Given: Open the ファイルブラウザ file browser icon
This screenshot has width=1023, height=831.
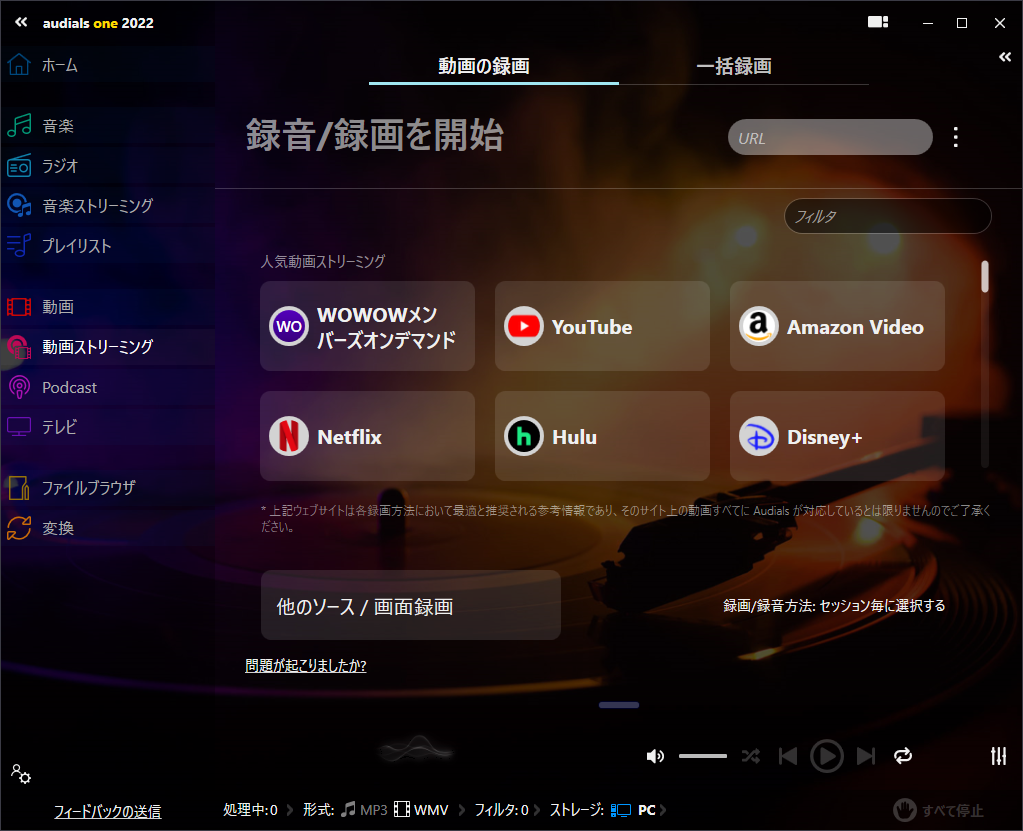Looking at the screenshot, I should [x=19, y=488].
